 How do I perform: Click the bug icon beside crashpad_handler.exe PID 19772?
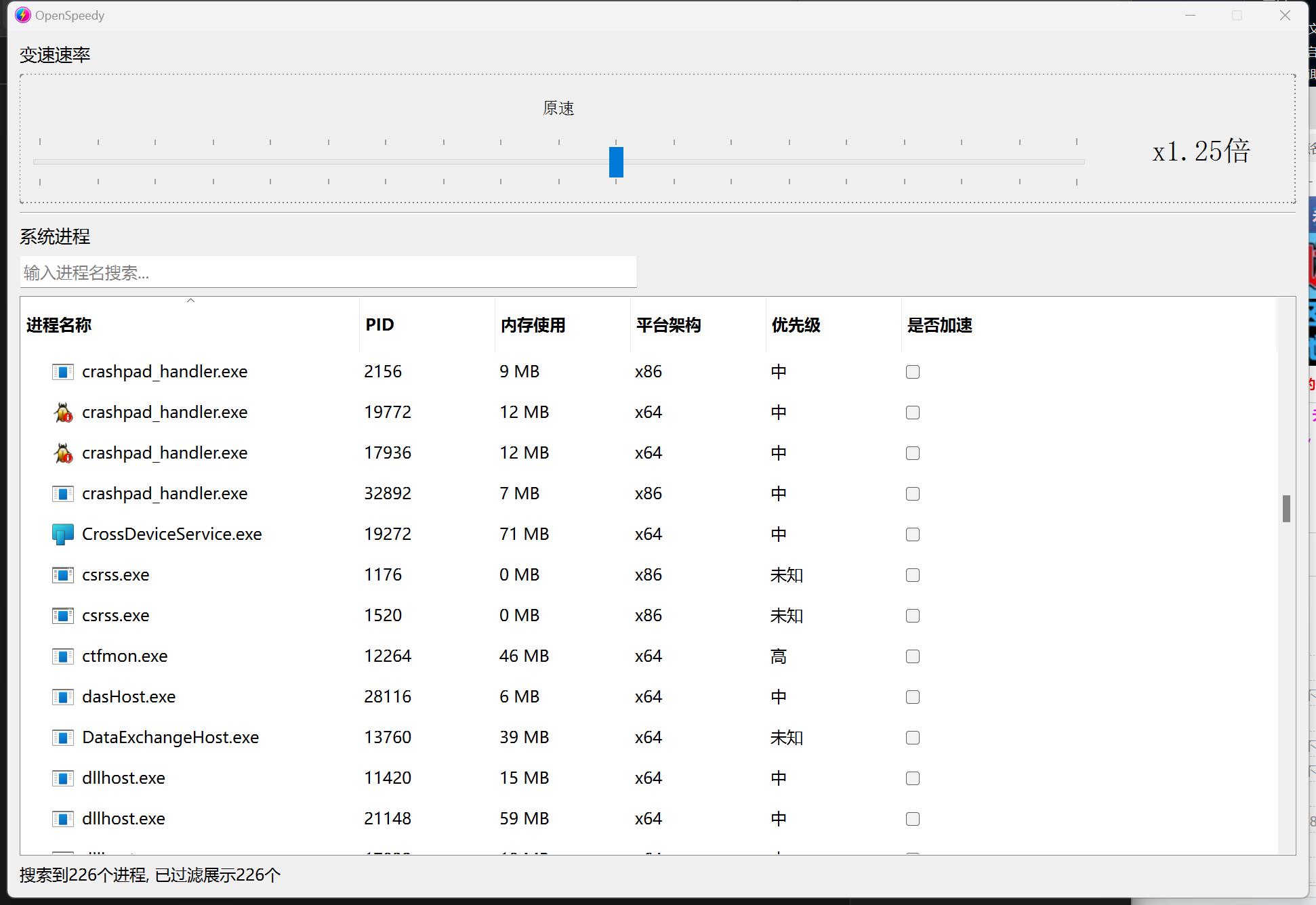[x=62, y=413]
